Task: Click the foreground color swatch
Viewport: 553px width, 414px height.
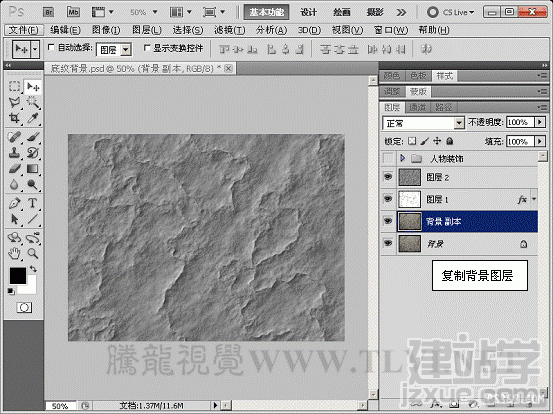Action: (18, 275)
